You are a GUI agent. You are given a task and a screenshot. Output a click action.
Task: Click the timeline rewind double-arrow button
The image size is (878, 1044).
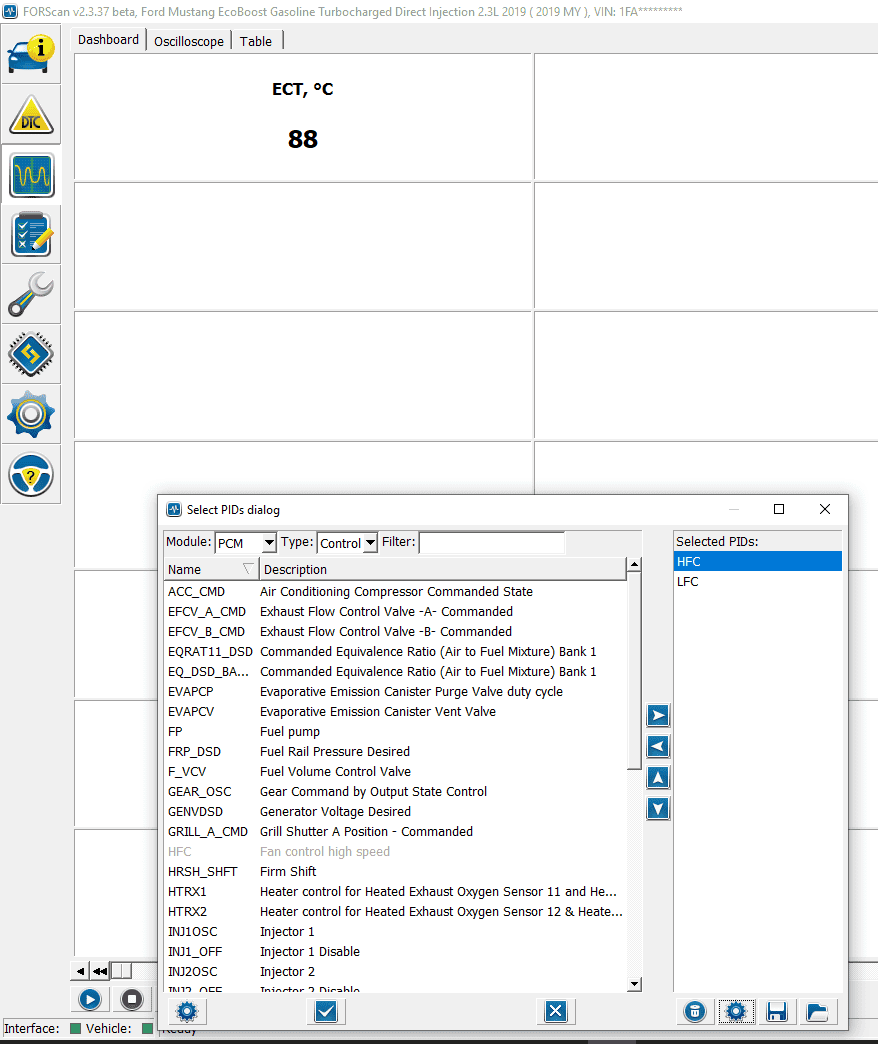pos(100,971)
